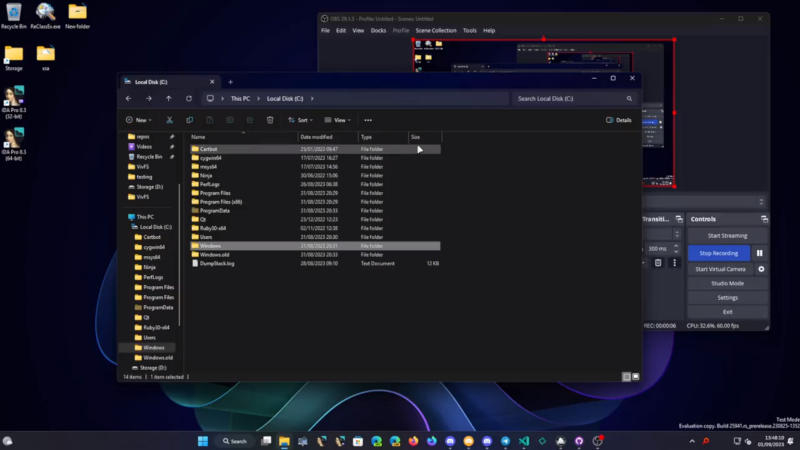This screenshot has width=800, height=450.
Task: Open the Tools menu in OBS
Action: (469, 31)
